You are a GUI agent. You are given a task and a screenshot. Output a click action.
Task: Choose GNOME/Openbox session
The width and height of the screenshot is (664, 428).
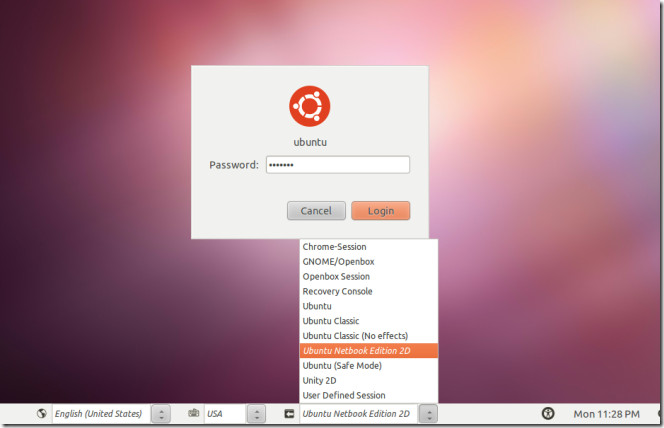pyautogui.click(x=368, y=262)
